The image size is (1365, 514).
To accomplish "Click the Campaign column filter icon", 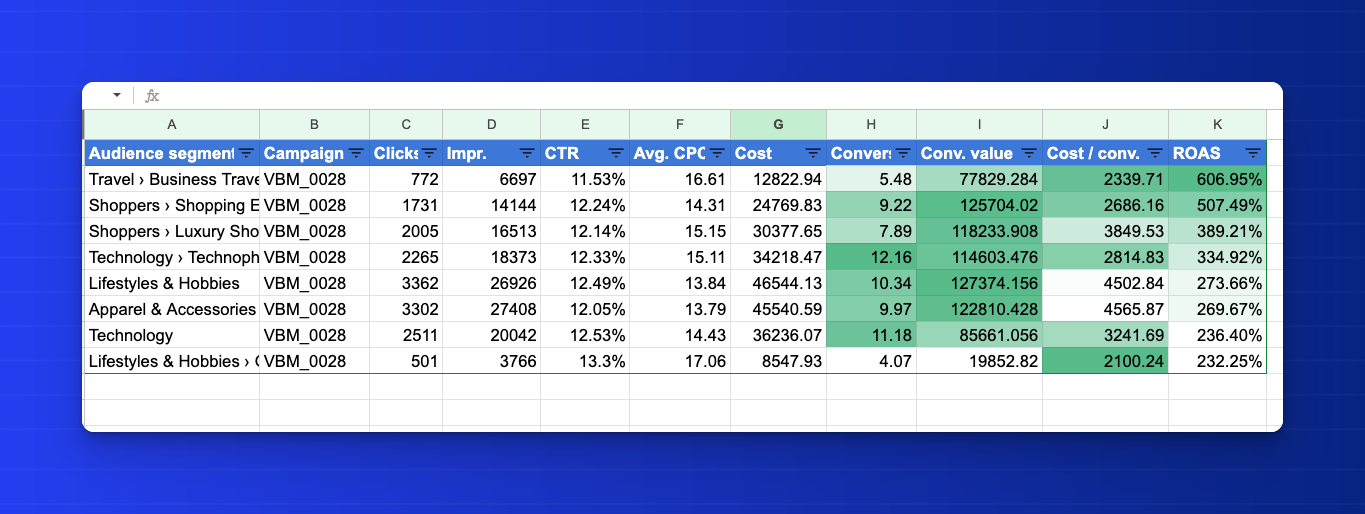I will tap(355, 154).
